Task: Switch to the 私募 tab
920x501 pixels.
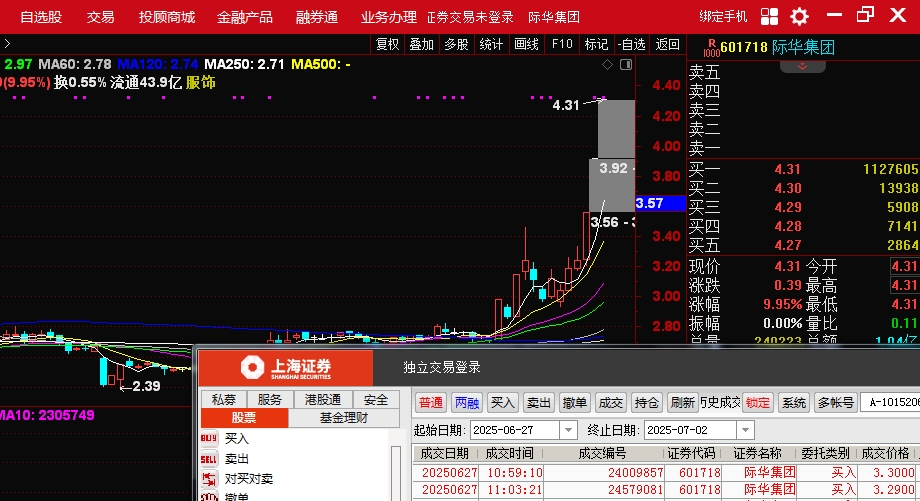Action: coord(224,400)
